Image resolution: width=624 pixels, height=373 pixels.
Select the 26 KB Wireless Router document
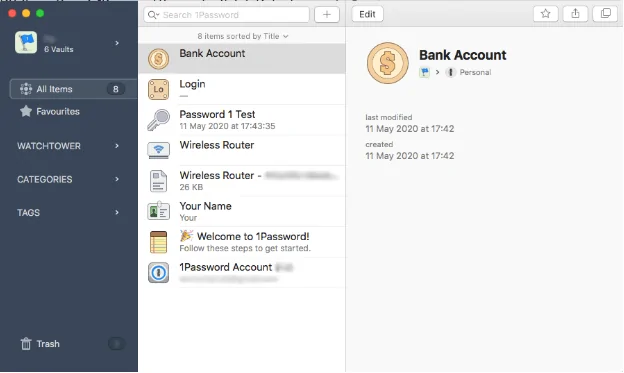point(242,181)
